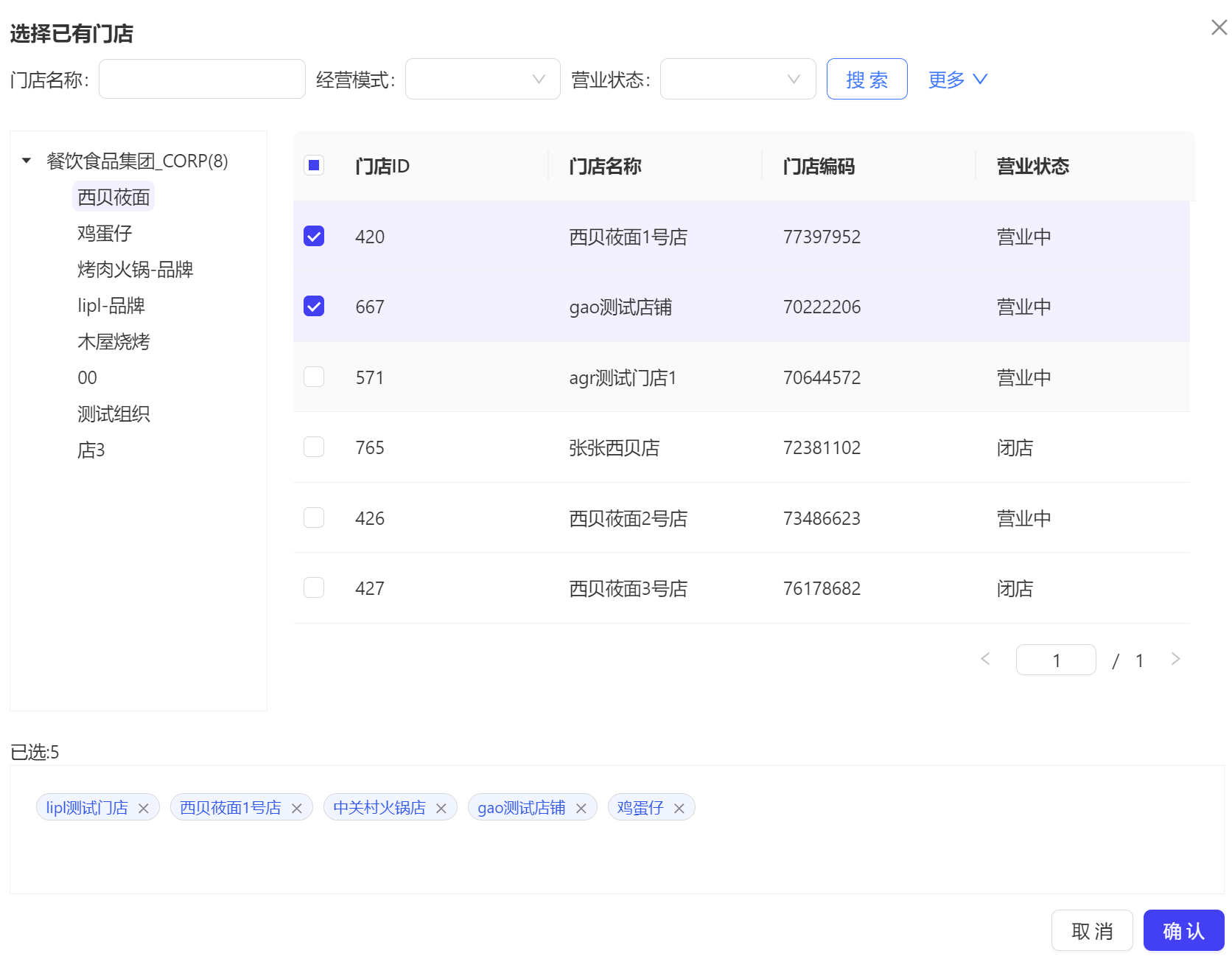
Task: Click store name 张张西贝店
Action: [x=614, y=447]
